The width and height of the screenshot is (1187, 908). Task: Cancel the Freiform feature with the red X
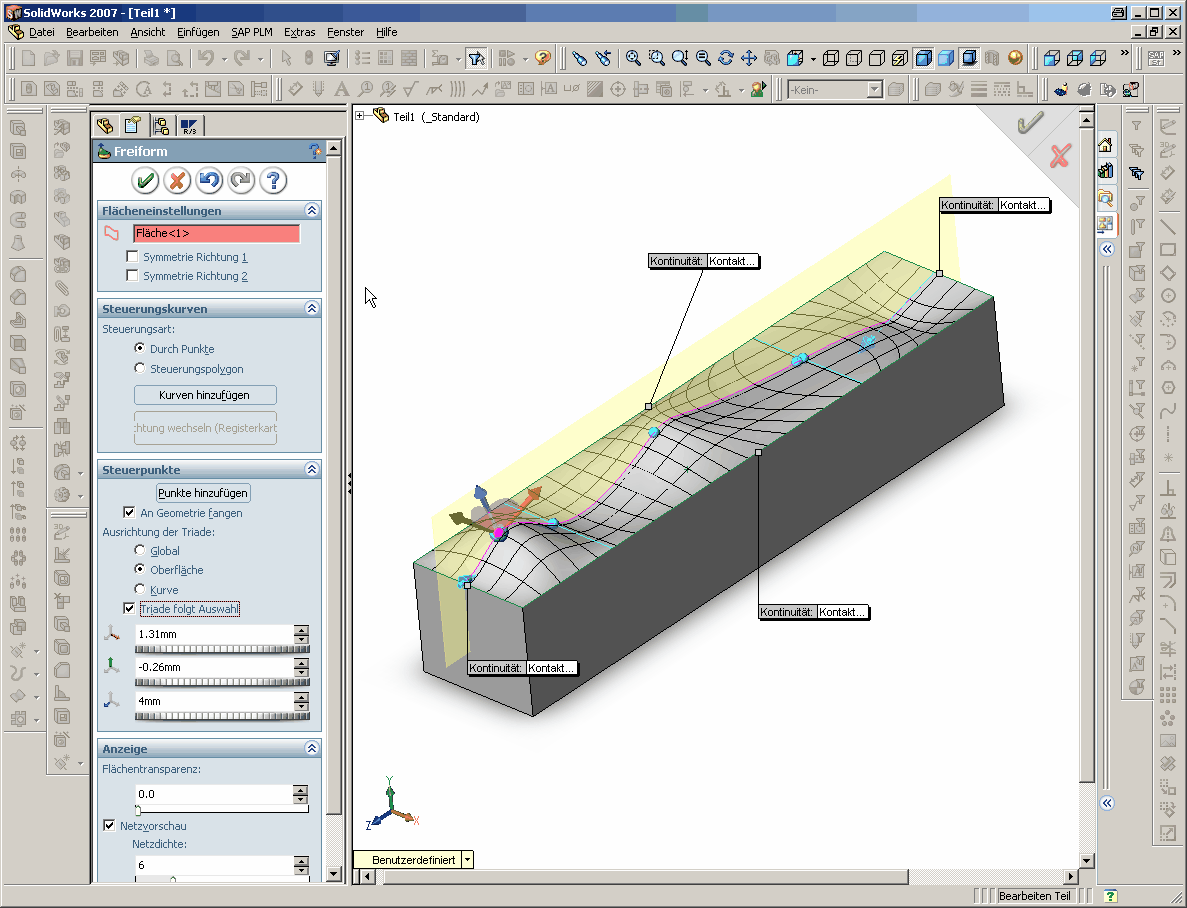pyautogui.click(x=177, y=181)
